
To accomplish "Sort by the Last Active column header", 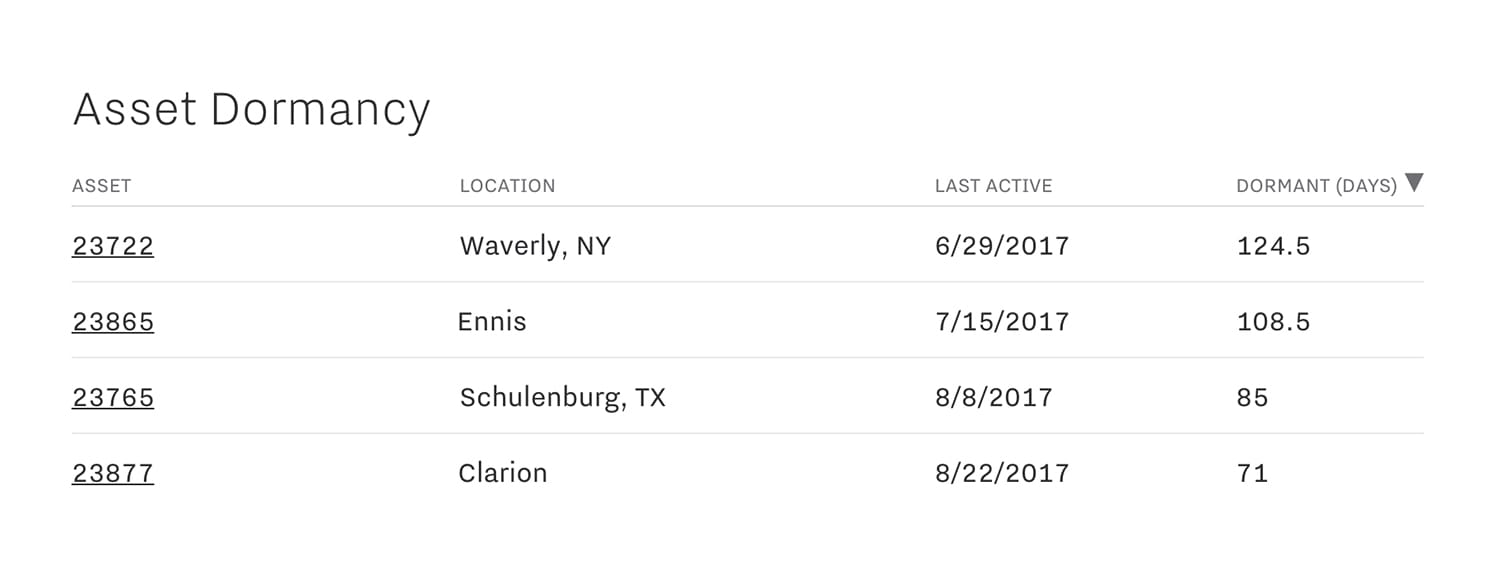I will tap(993, 186).
